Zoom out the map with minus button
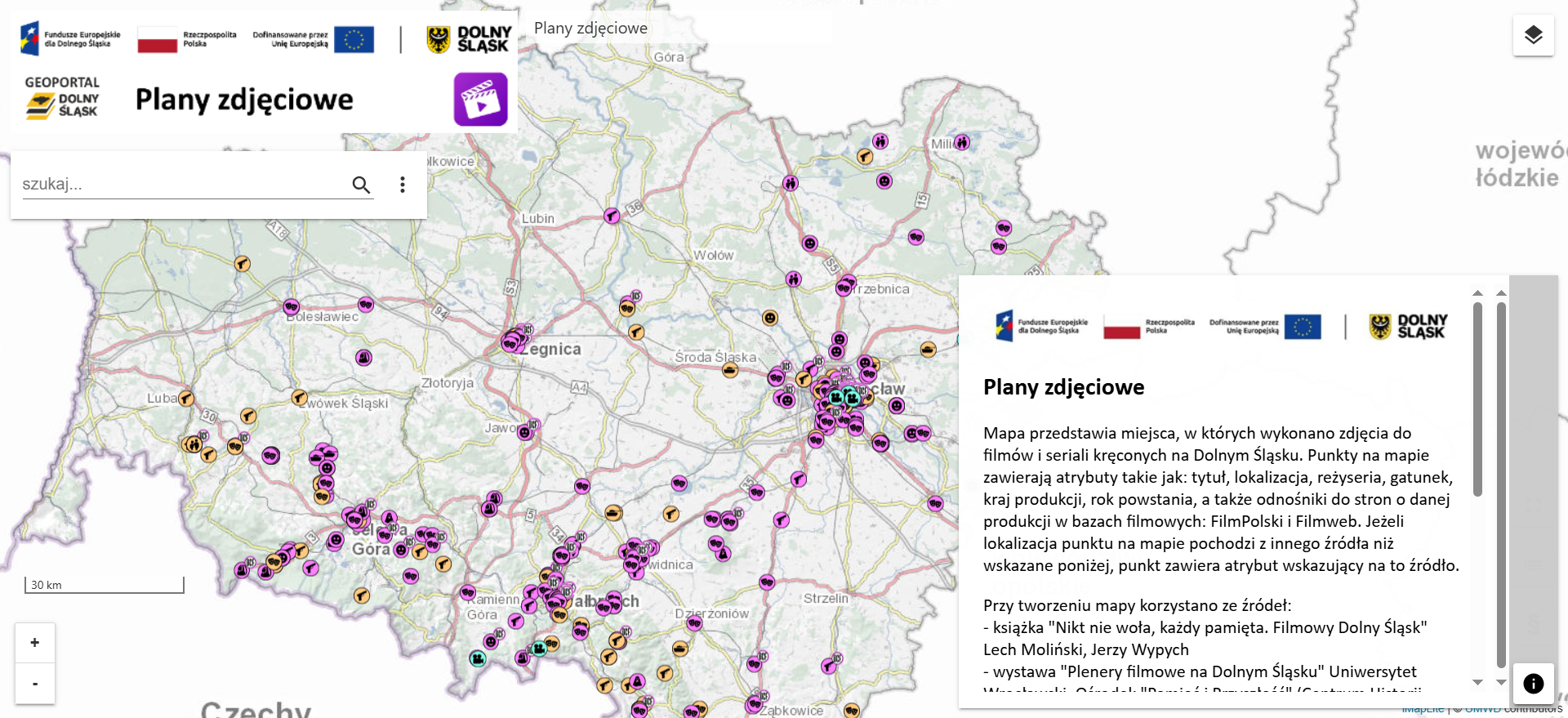This screenshot has height=718, width=1568. coord(35,684)
